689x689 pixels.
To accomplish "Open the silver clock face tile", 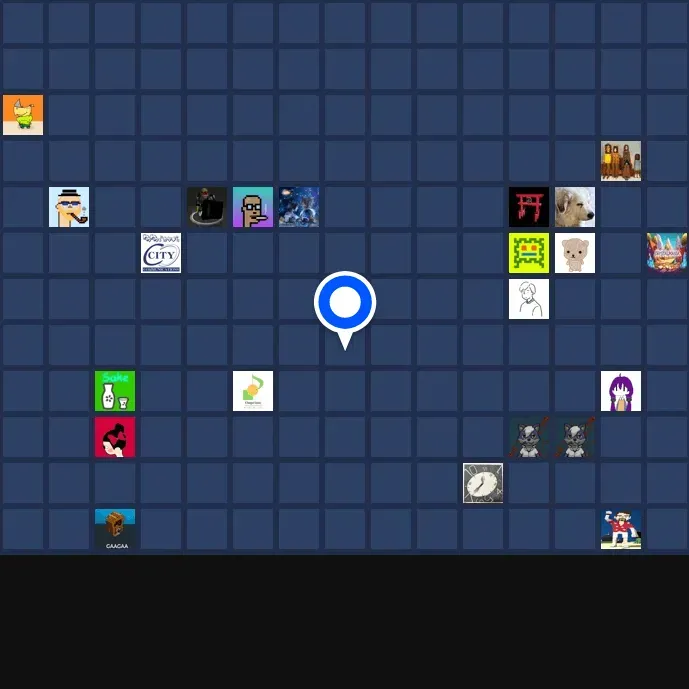I will (483, 483).
